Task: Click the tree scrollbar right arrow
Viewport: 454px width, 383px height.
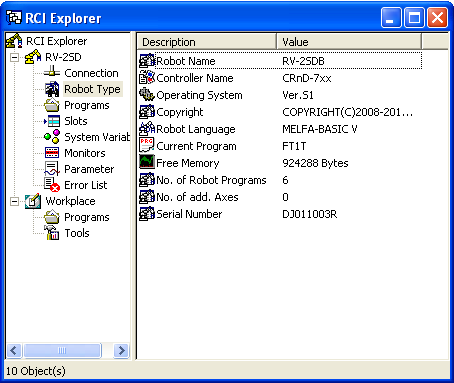Action: coord(121,351)
